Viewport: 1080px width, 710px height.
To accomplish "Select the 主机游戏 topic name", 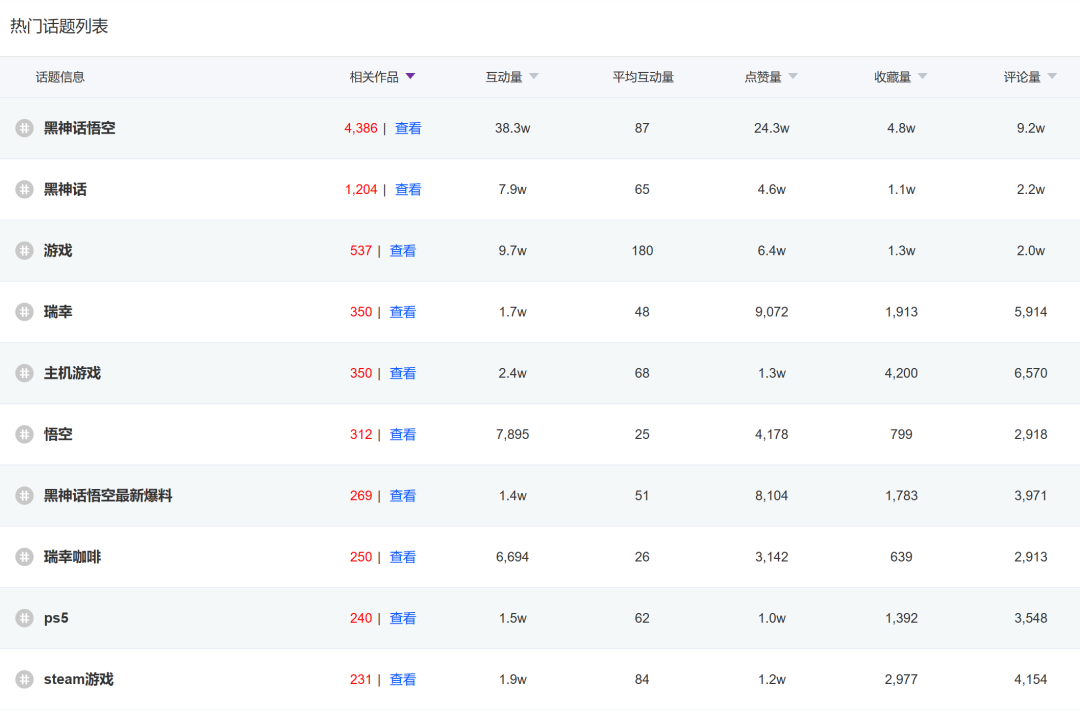I will pyautogui.click(x=72, y=373).
